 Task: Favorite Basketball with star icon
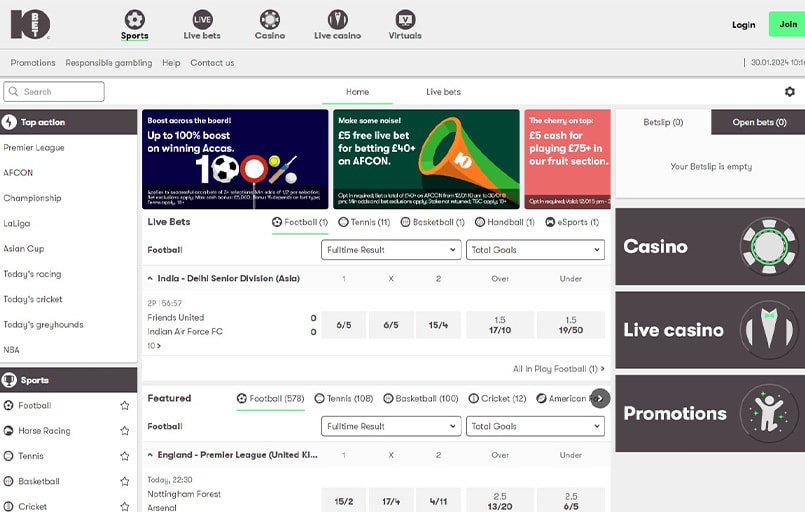[124, 481]
